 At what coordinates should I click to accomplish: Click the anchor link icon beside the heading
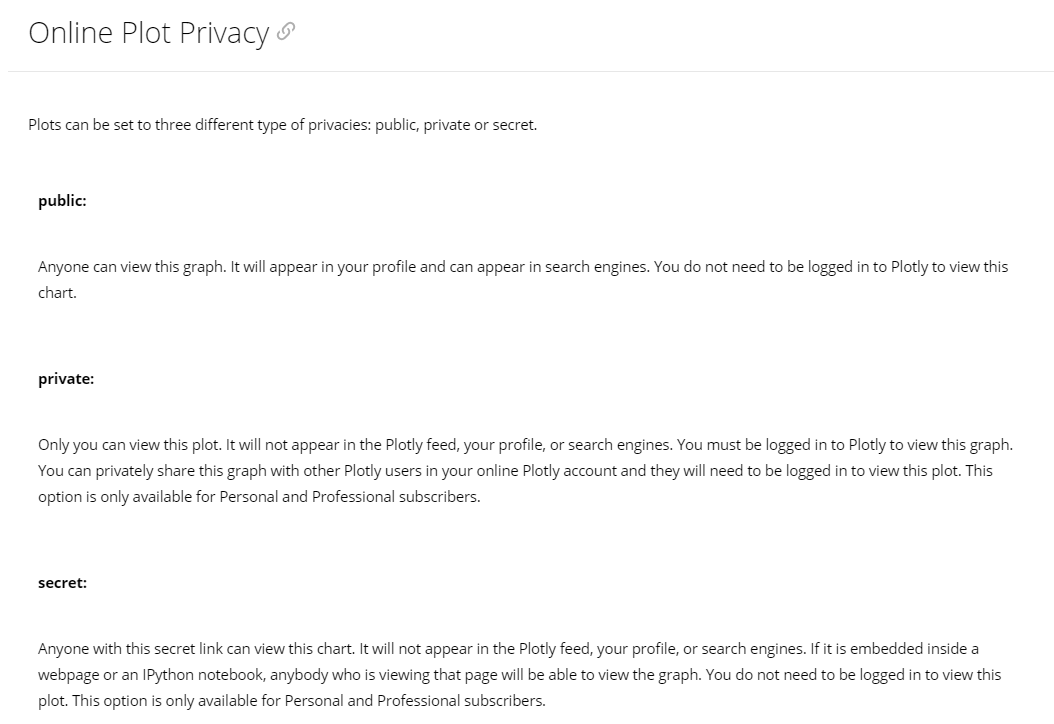pos(286,32)
